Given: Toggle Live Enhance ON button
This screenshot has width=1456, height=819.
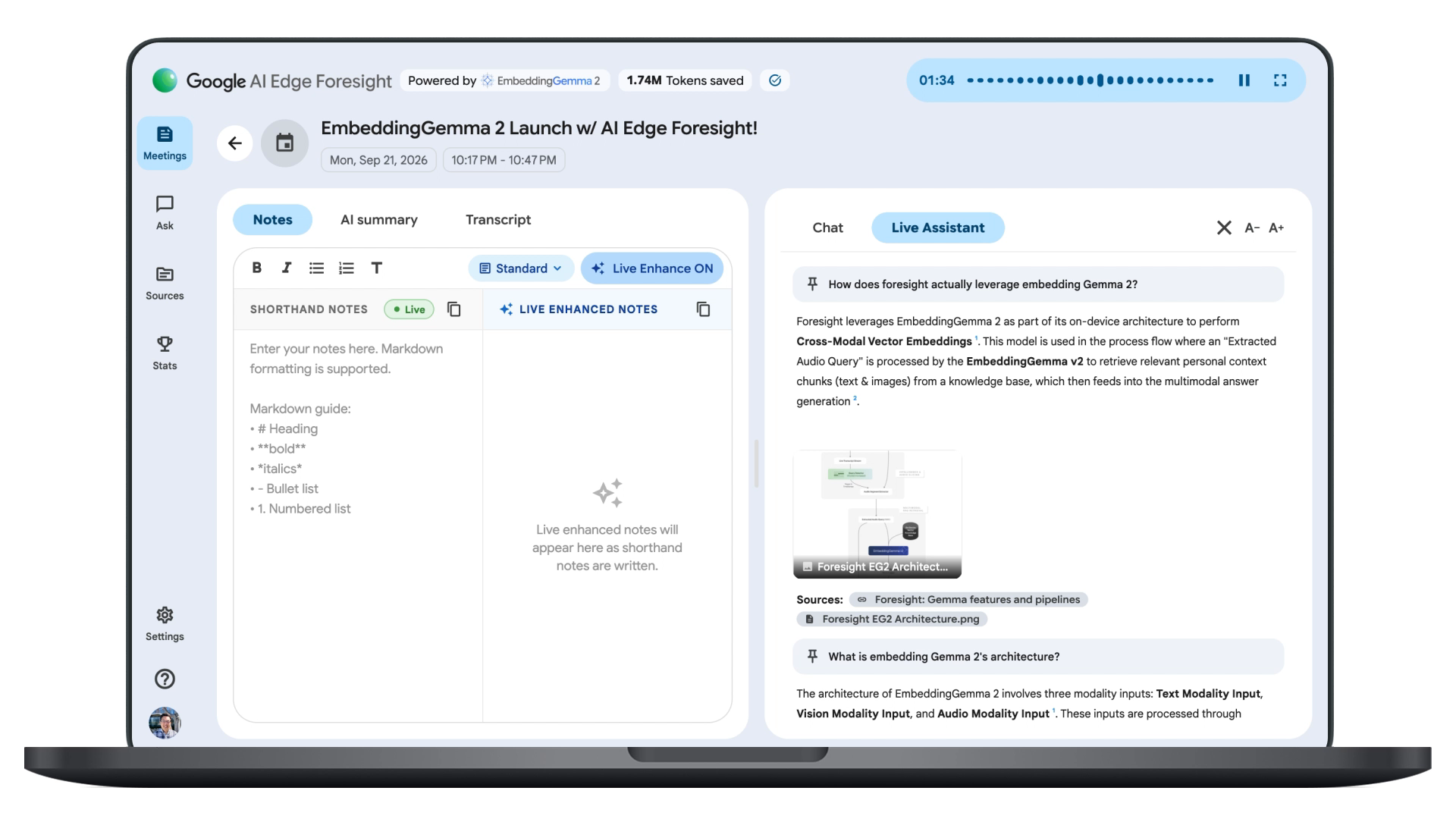Looking at the screenshot, I should point(652,268).
